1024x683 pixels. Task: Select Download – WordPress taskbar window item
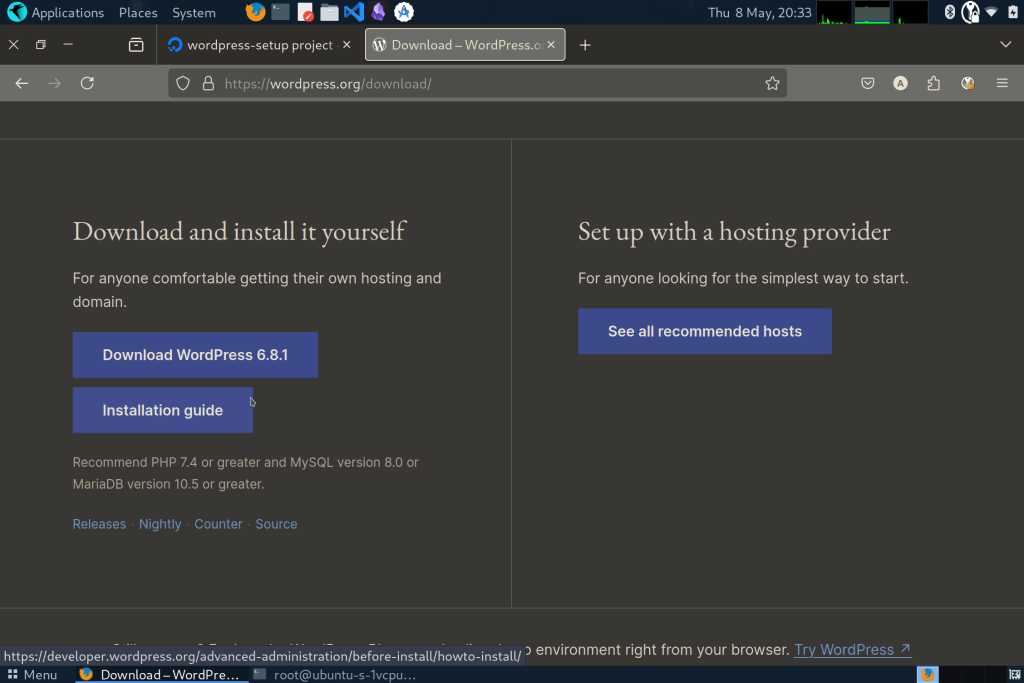click(161, 675)
